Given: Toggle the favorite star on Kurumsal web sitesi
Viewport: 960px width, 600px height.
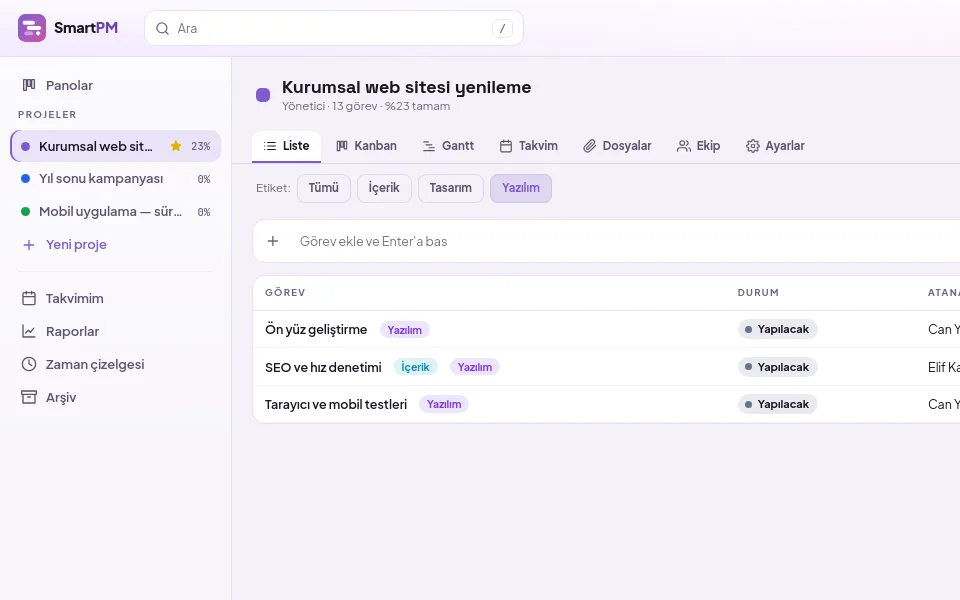Looking at the screenshot, I should [176, 146].
